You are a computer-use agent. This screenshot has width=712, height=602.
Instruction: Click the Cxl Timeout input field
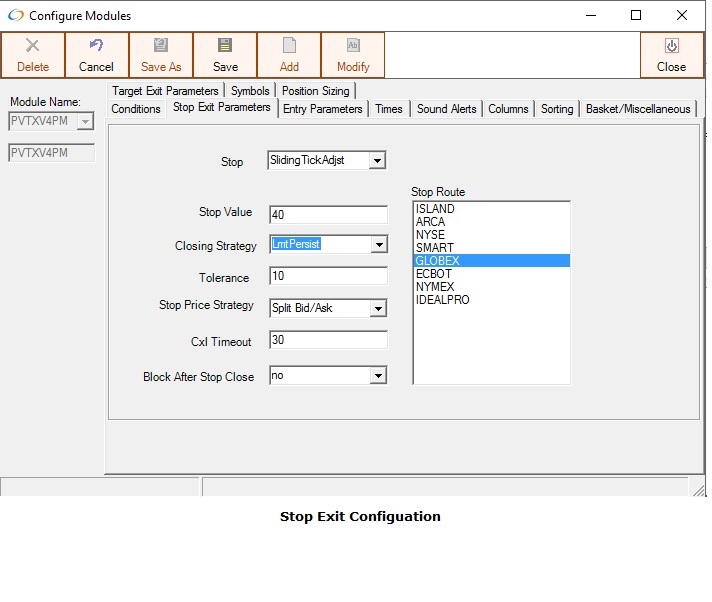click(x=328, y=341)
